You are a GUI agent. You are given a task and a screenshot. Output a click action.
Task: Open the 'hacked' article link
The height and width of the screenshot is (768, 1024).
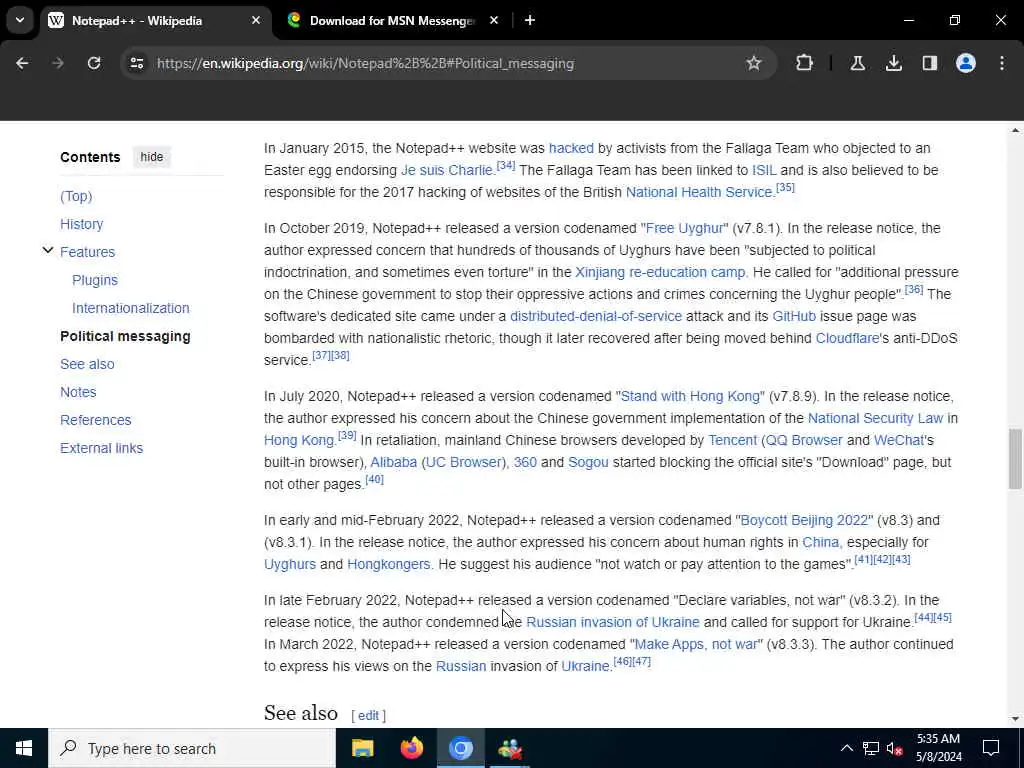click(571, 148)
